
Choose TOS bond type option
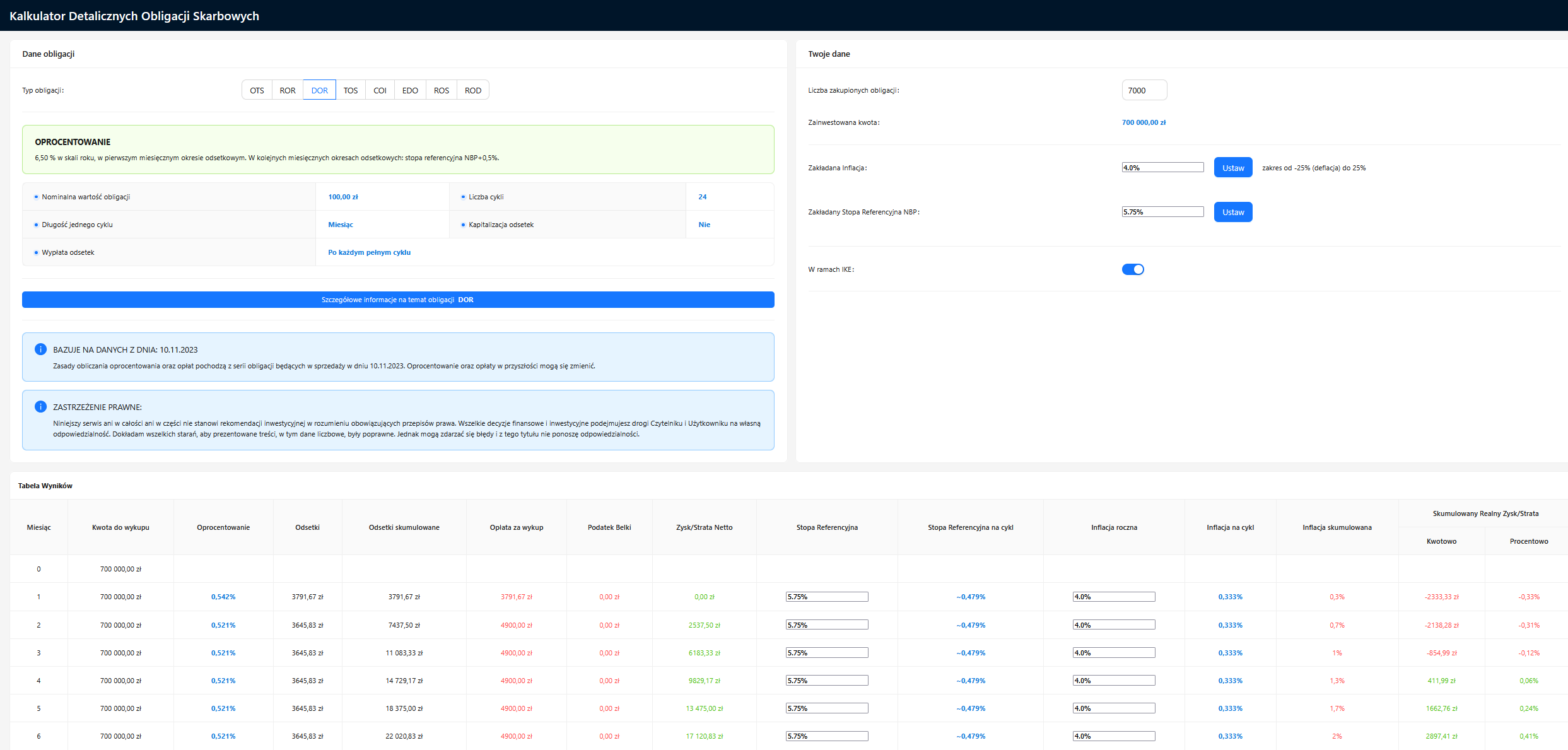351,90
